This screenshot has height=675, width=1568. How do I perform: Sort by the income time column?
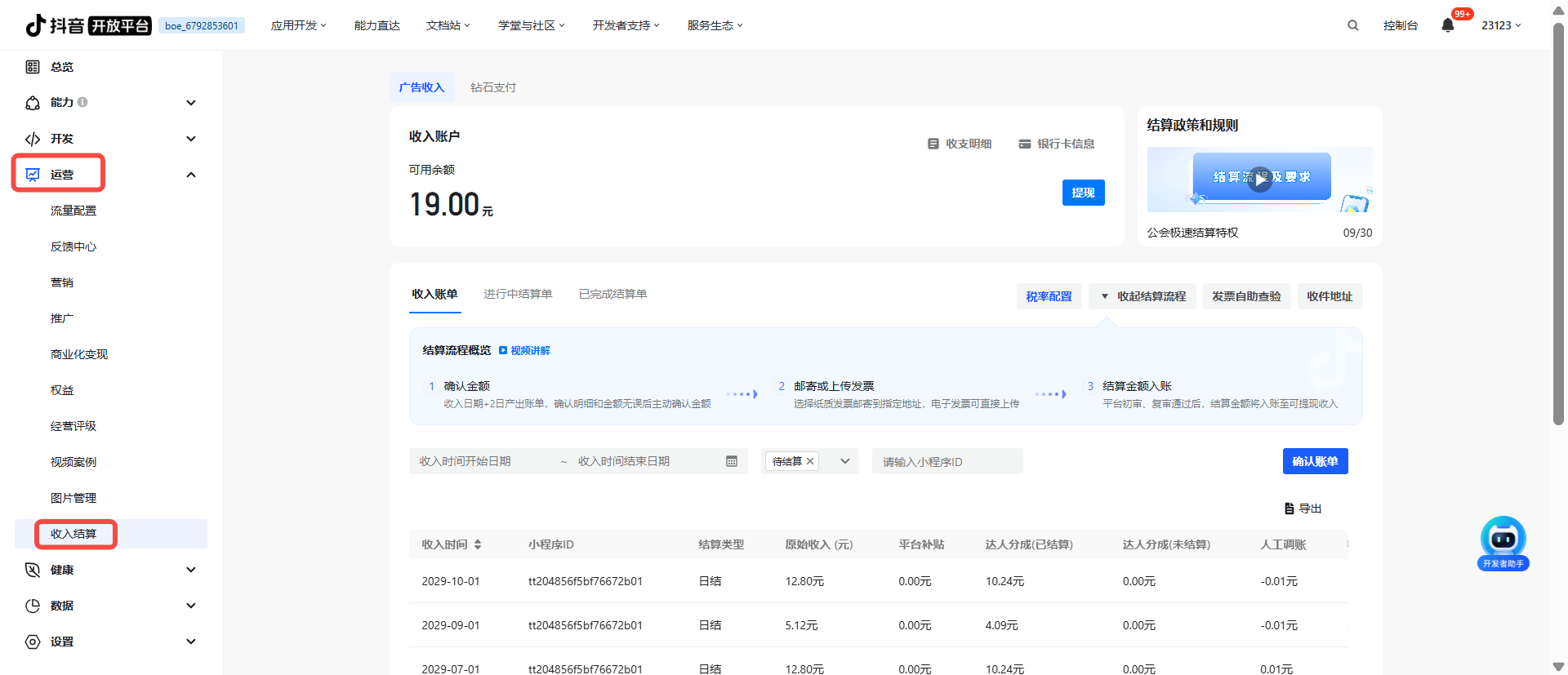point(478,544)
